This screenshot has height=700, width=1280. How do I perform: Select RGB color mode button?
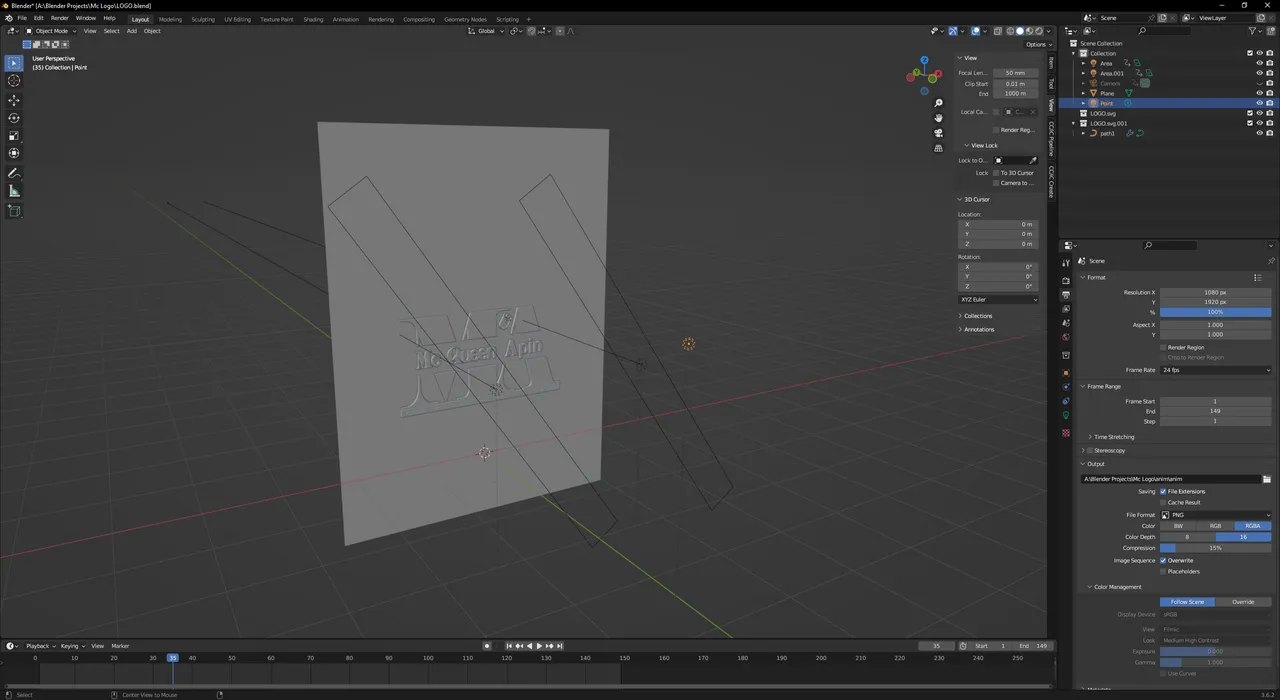click(1216, 526)
